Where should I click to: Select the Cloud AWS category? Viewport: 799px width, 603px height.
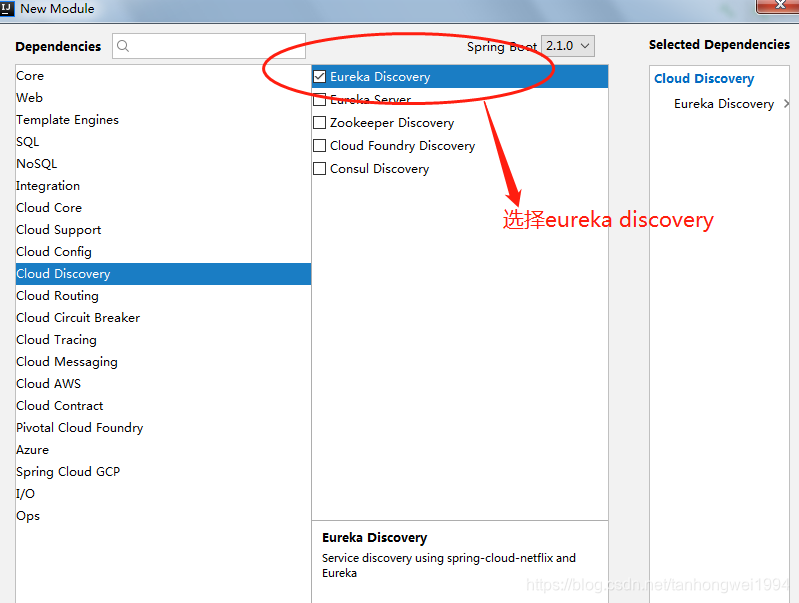pos(163,383)
